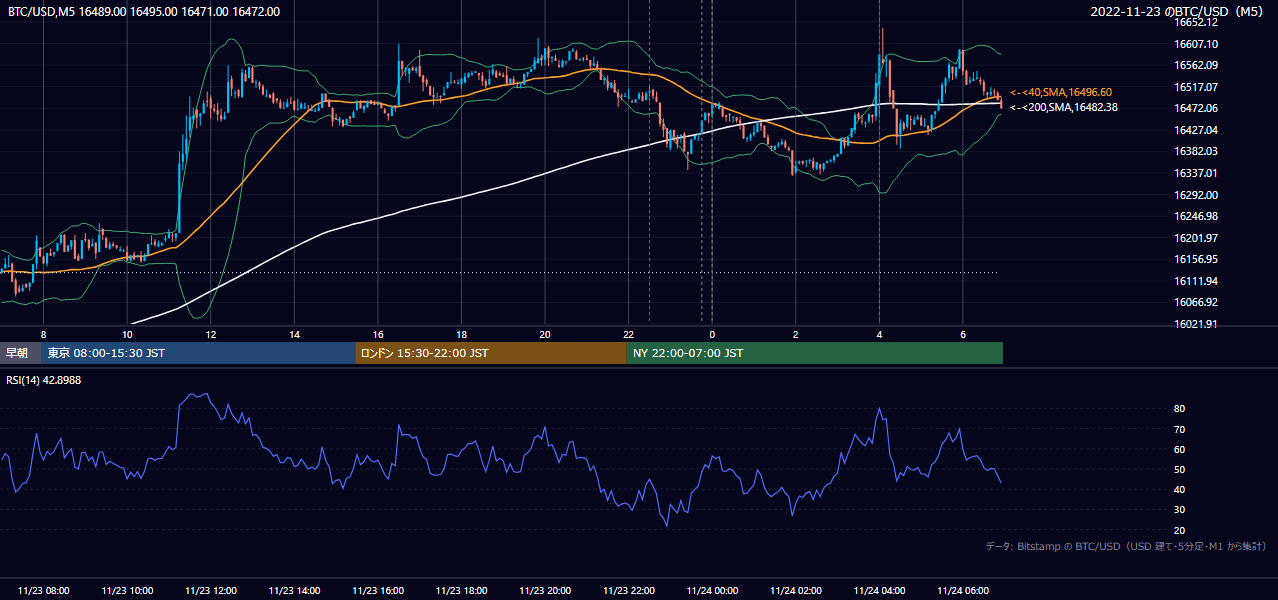
Task: Click the 11/23 14:00 date label
Action: pyautogui.click(x=294, y=591)
